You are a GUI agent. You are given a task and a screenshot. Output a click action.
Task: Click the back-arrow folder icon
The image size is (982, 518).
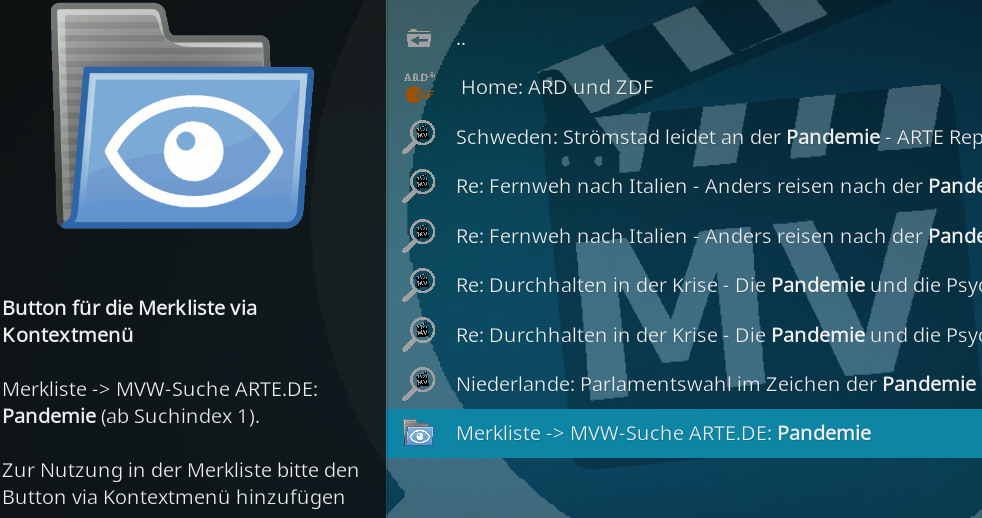tap(419, 39)
